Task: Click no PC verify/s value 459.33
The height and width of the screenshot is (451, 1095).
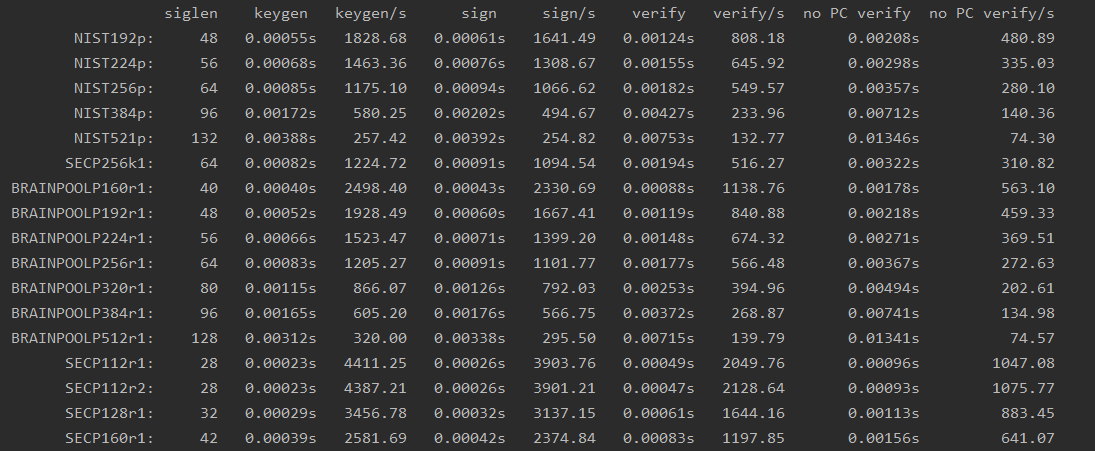Action: [1028, 214]
